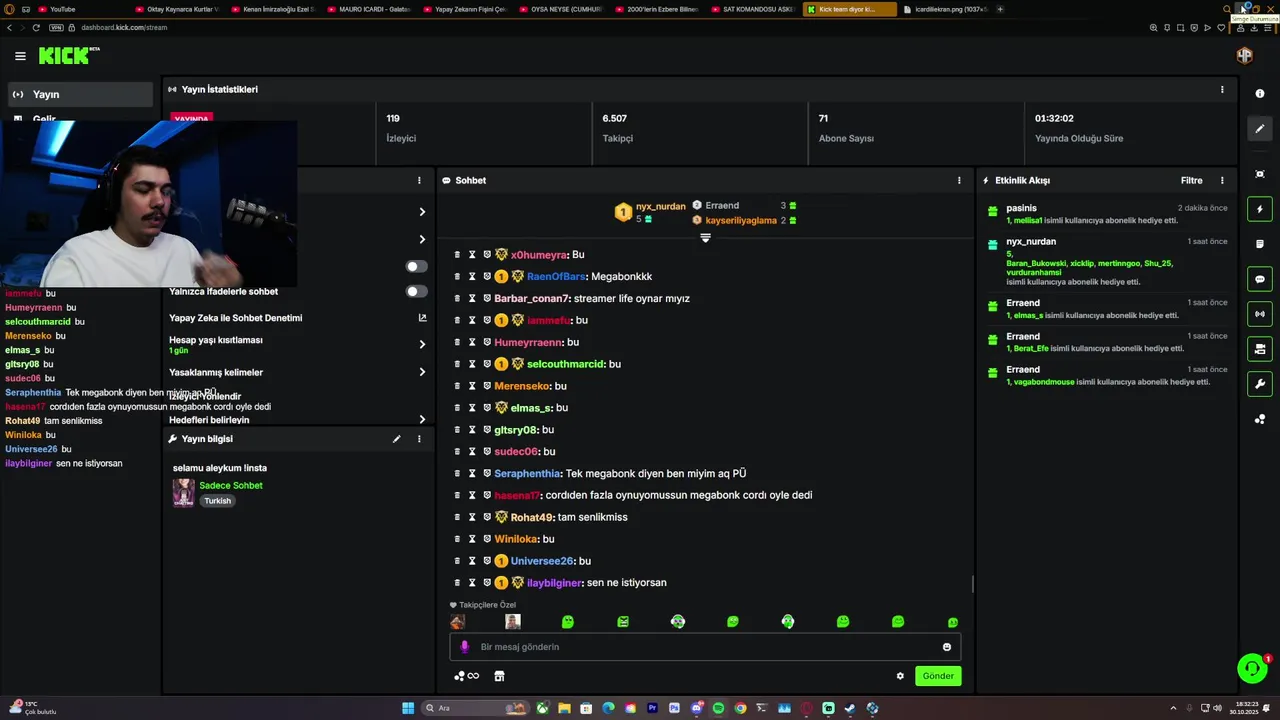This screenshot has width=1280, height=720.
Task: Open the Windows Start button on the taskbar
Action: coord(408,708)
